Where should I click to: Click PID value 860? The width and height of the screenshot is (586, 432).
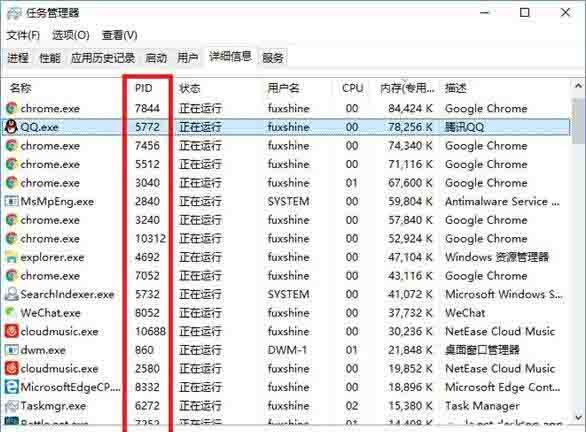(x=144, y=350)
